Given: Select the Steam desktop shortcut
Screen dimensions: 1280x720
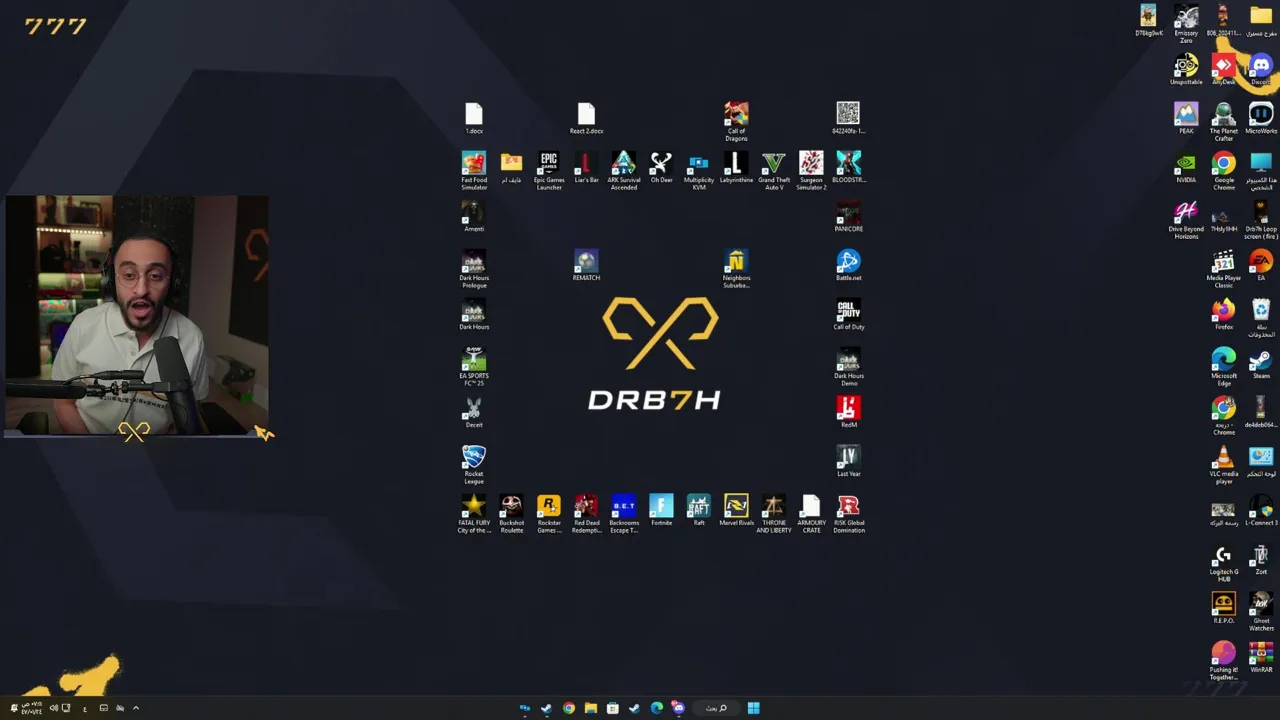Looking at the screenshot, I should (x=1261, y=364).
